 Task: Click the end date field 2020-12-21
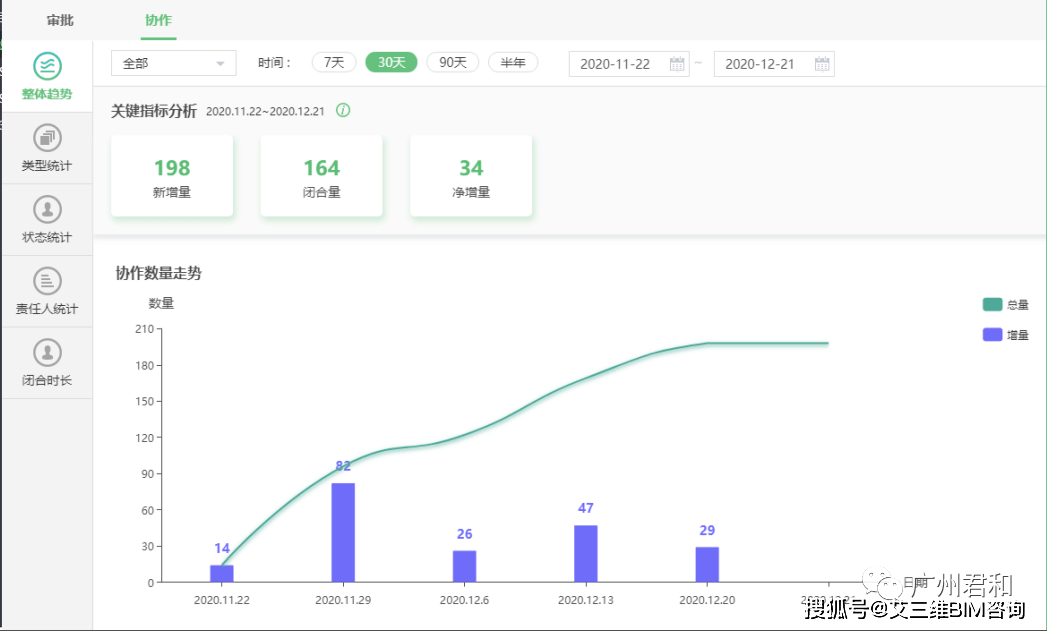click(x=774, y=64)
